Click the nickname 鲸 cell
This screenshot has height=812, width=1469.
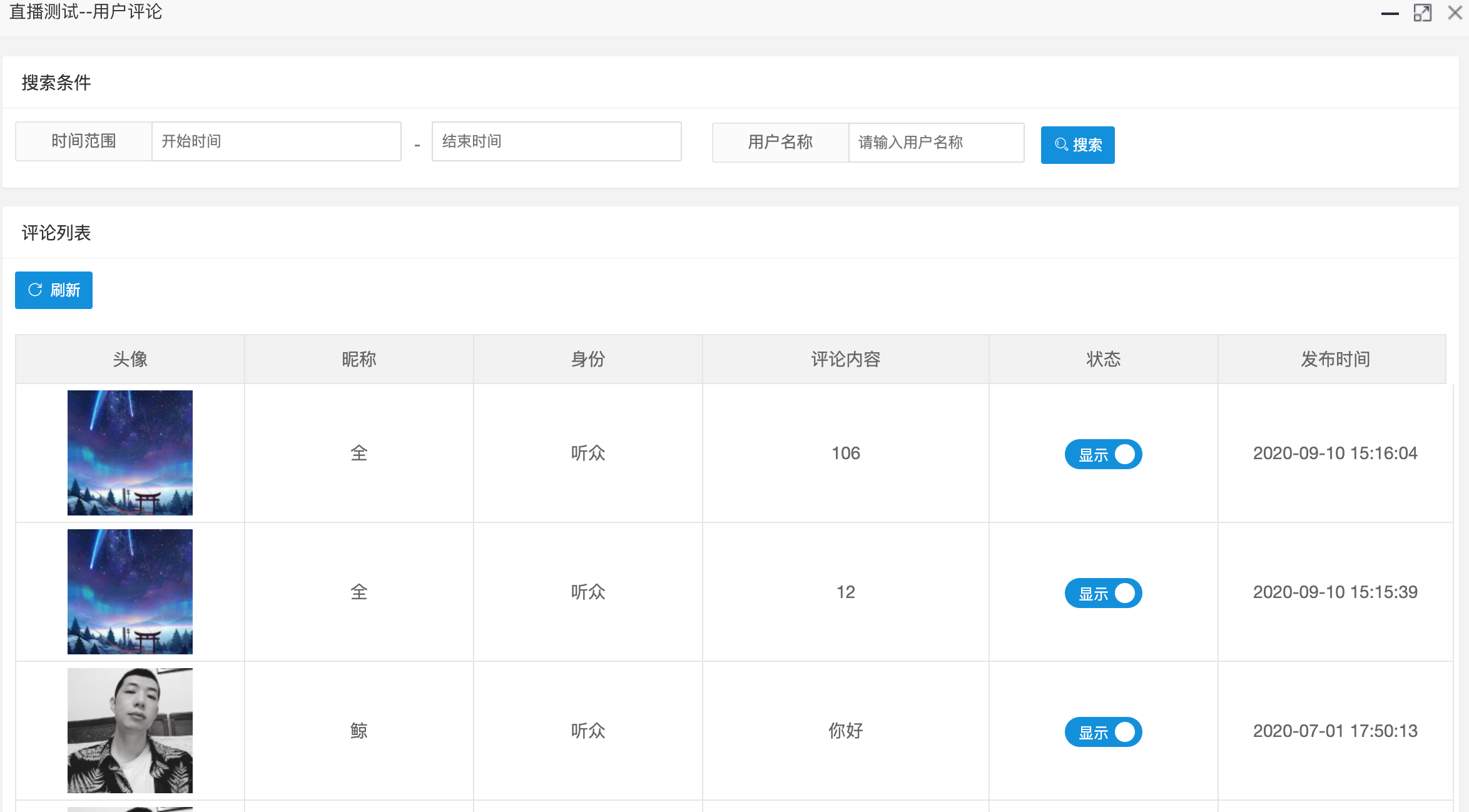pyautogui.click(x=359, y=731)
